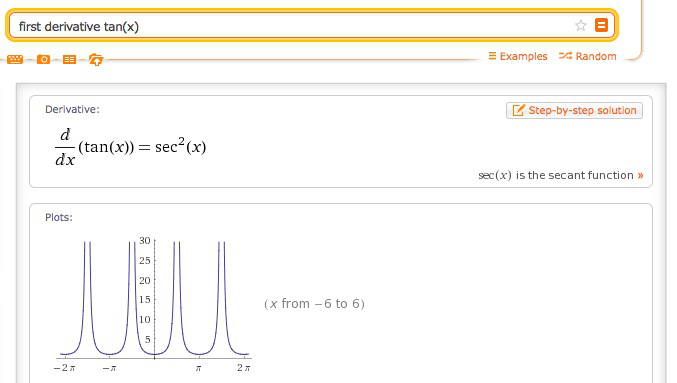The height and width of the screenshot is (383, 677).
Task: Click the Derivative pod heading
Action: point(72,110)
